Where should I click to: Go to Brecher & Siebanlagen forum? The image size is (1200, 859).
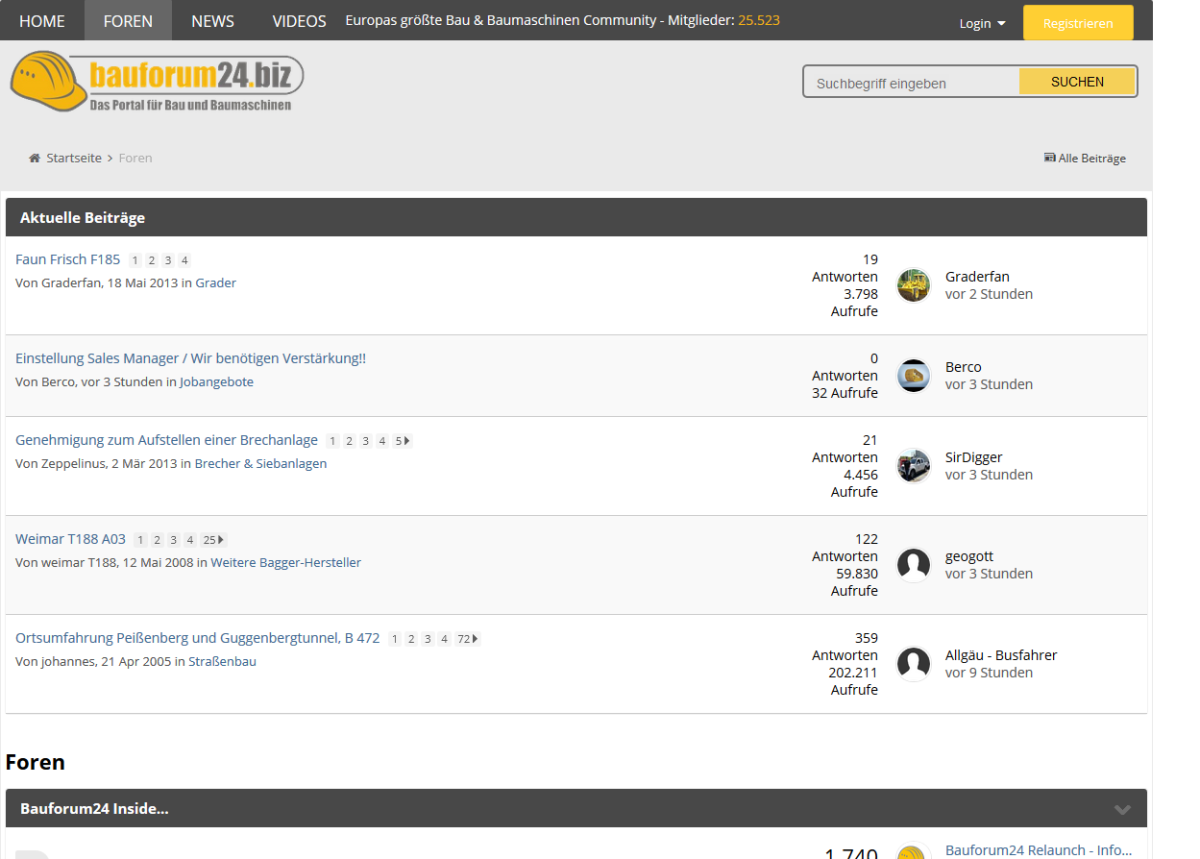tap(261, 464)
